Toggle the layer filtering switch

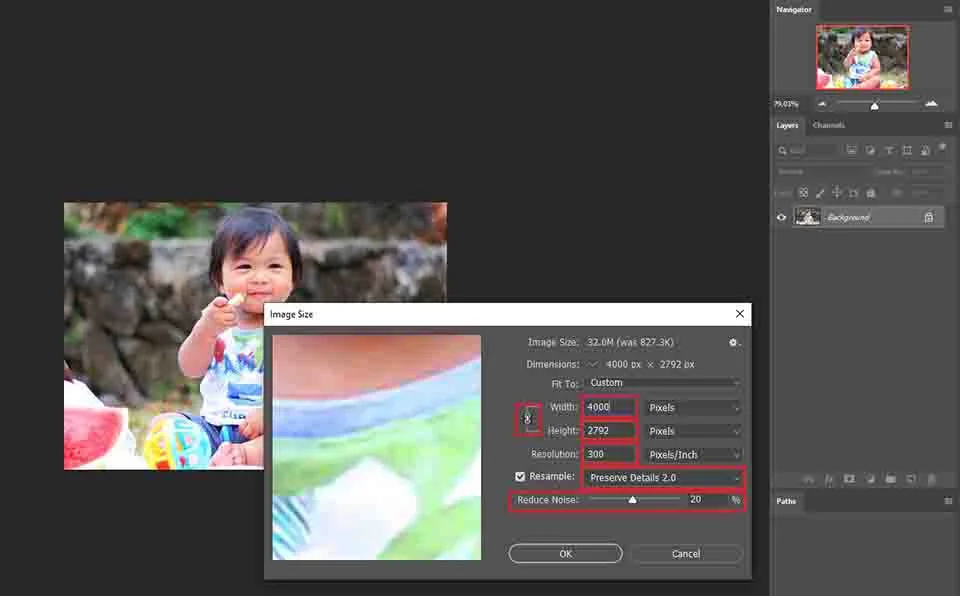click(x=943, y=148)
